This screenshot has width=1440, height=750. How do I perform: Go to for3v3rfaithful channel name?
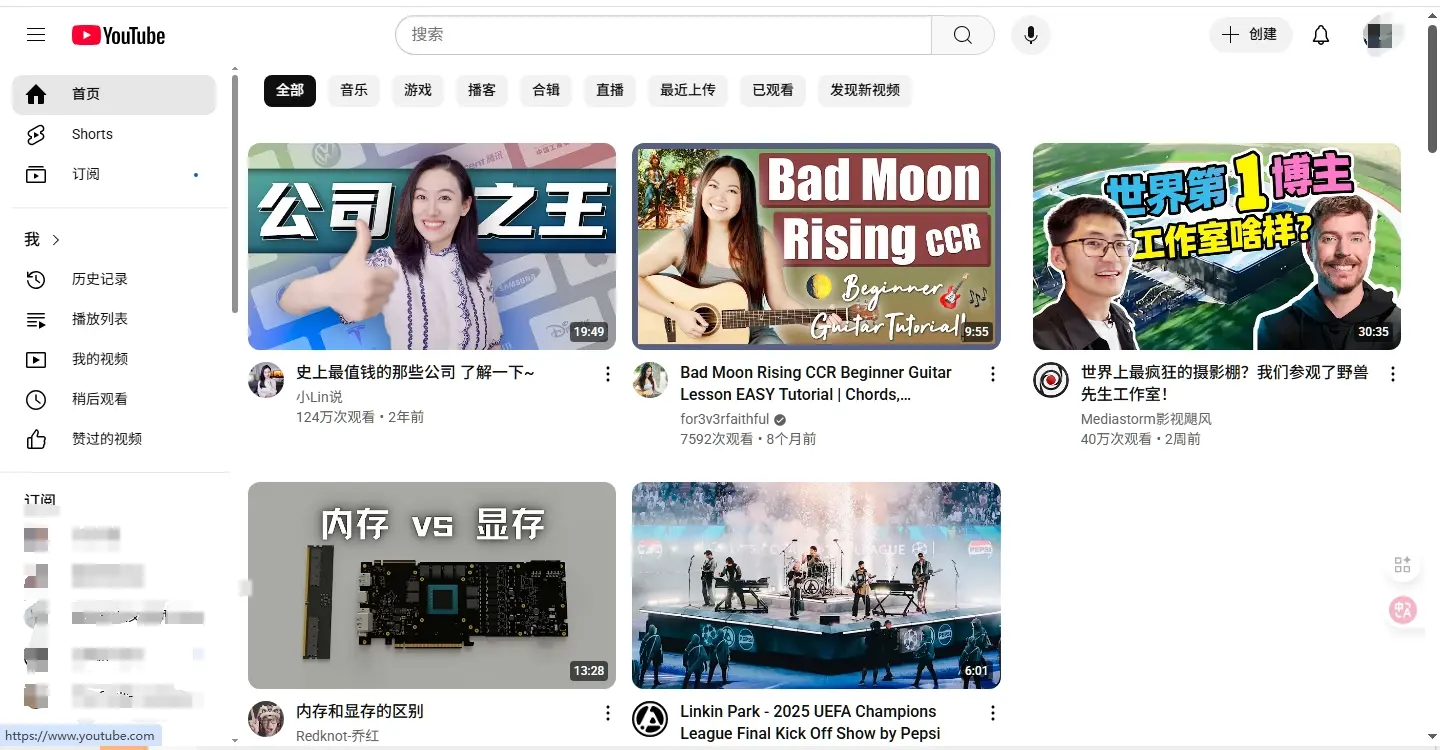point(725,419)
